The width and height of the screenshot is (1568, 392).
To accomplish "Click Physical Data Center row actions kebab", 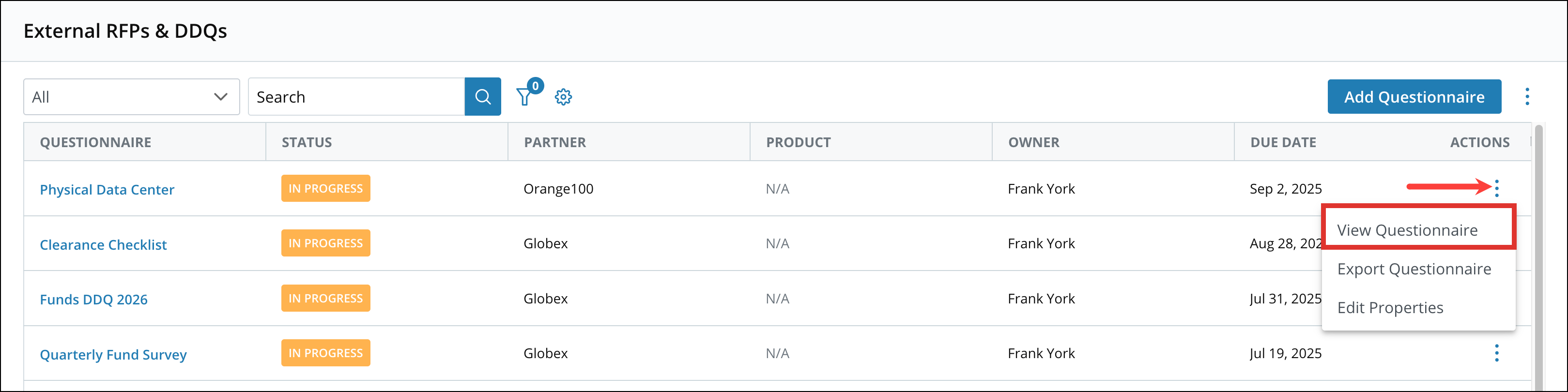I will (1497, 188).
